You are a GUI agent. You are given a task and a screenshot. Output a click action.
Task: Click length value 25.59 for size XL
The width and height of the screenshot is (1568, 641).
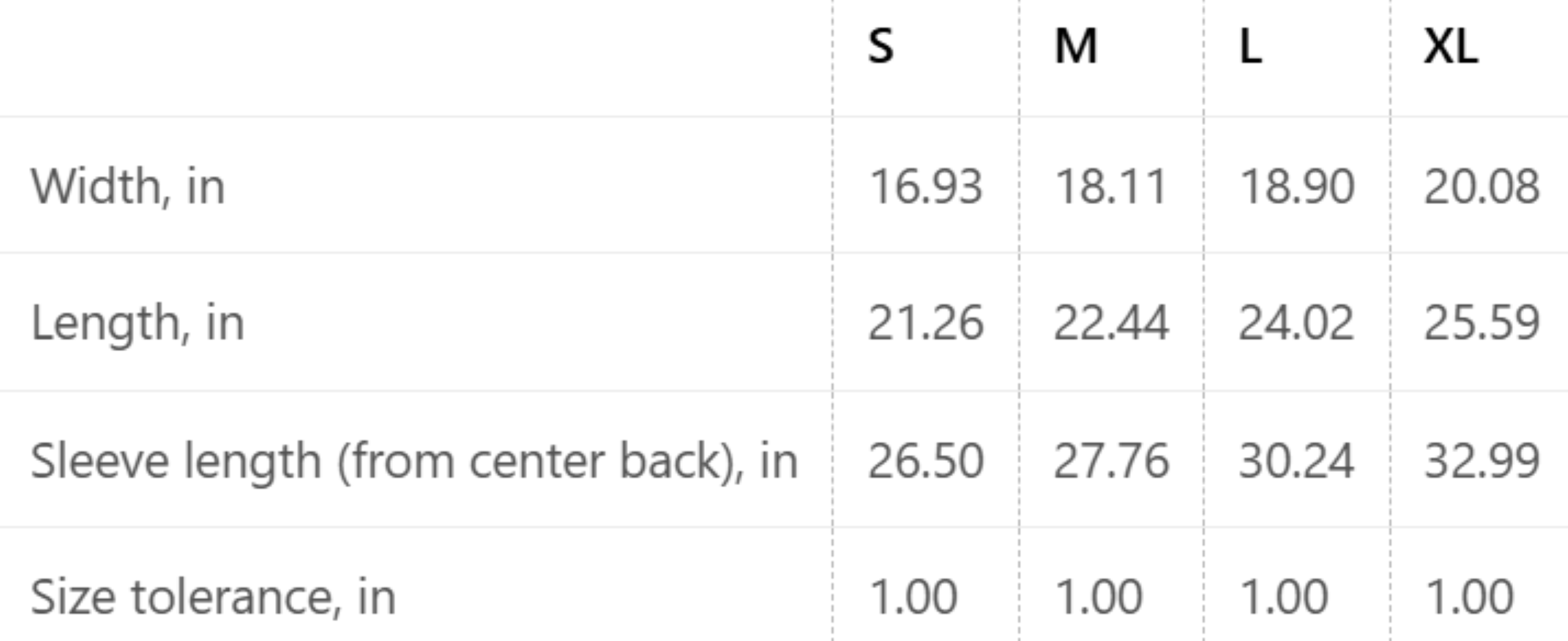pos(1482,323)
